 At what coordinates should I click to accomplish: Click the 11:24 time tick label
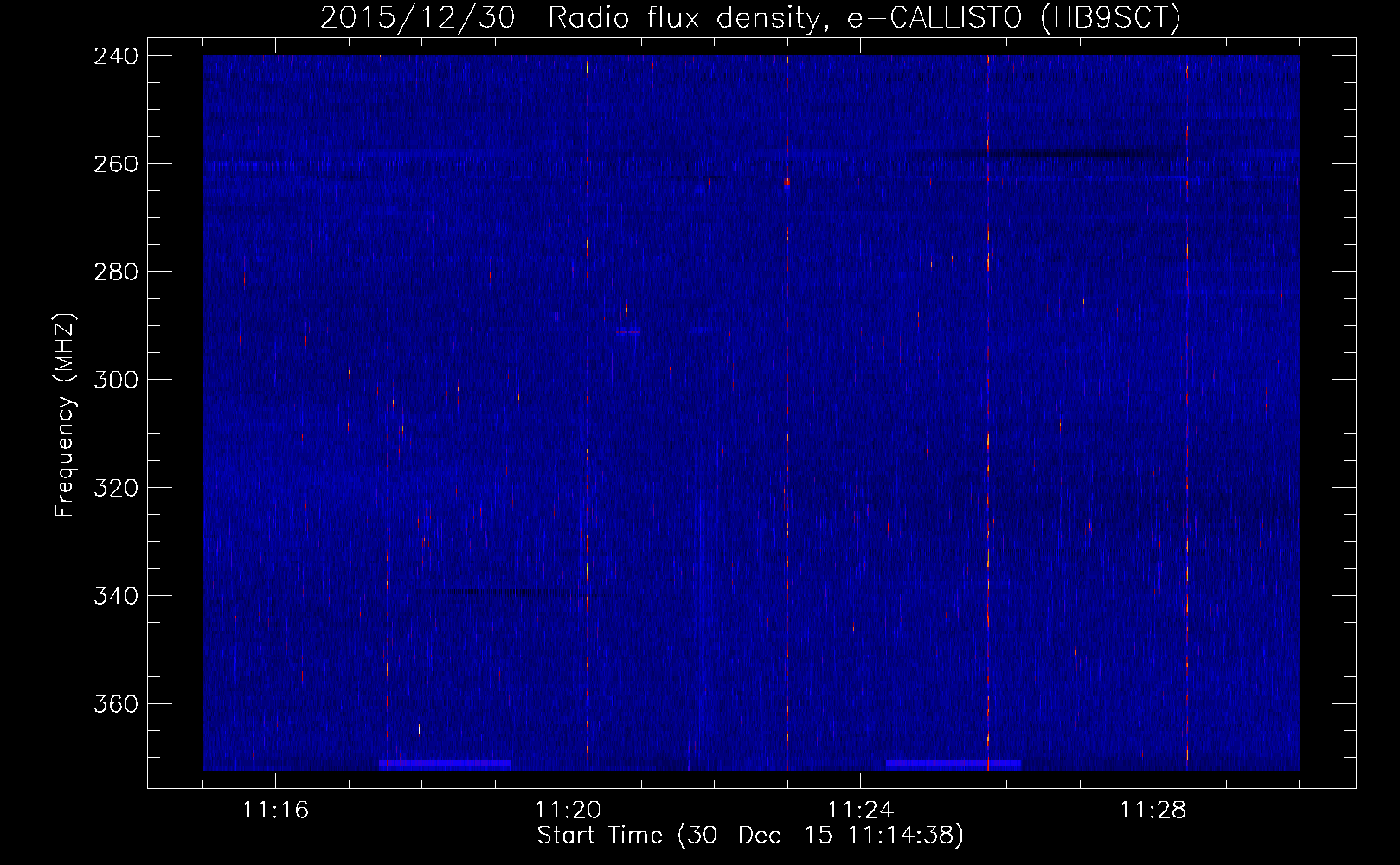[x=860, y=811]
